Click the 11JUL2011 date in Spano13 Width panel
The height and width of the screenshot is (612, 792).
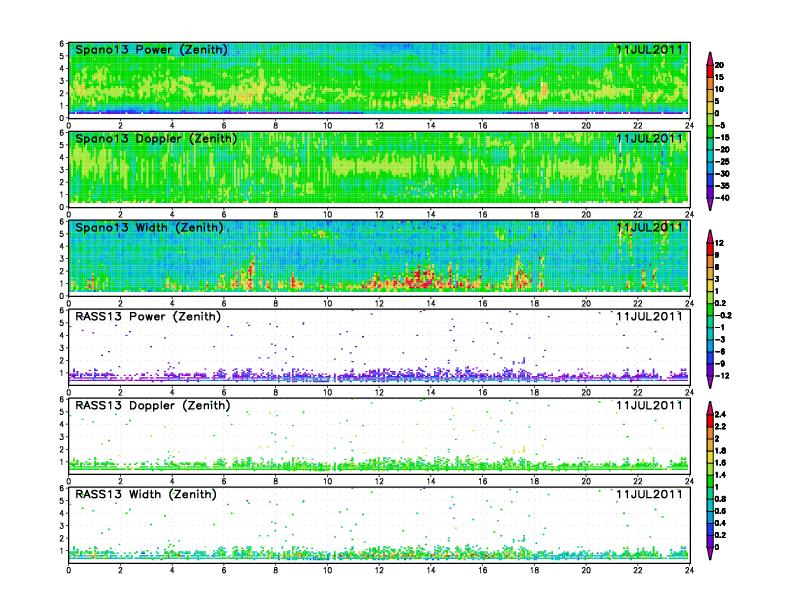coord(649,227)
